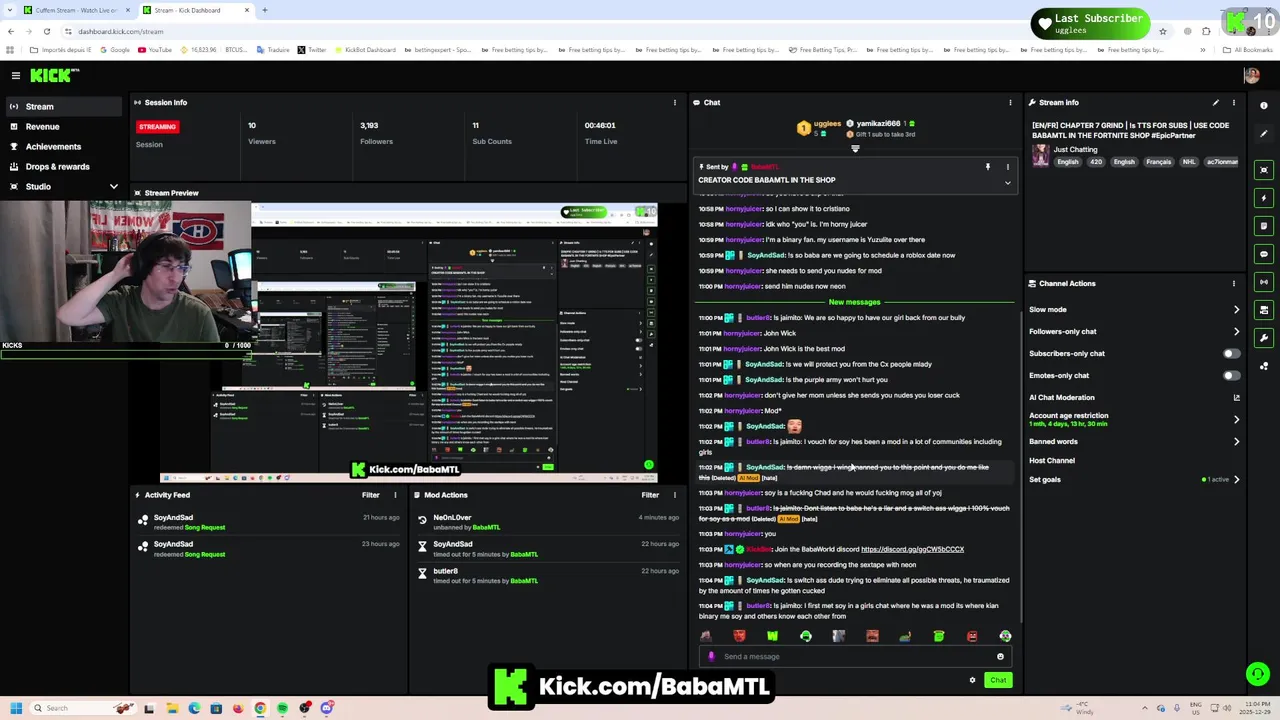Toggle Subscribers-only chat
The image size is (1280, 720).
(1231, 353)
